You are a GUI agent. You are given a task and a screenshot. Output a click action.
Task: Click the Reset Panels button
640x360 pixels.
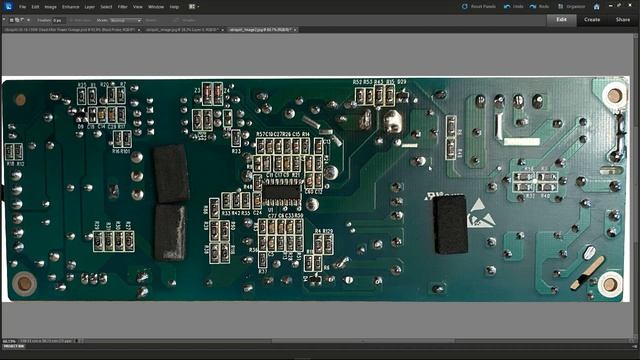pyautogui.click(x=478, y=7)
